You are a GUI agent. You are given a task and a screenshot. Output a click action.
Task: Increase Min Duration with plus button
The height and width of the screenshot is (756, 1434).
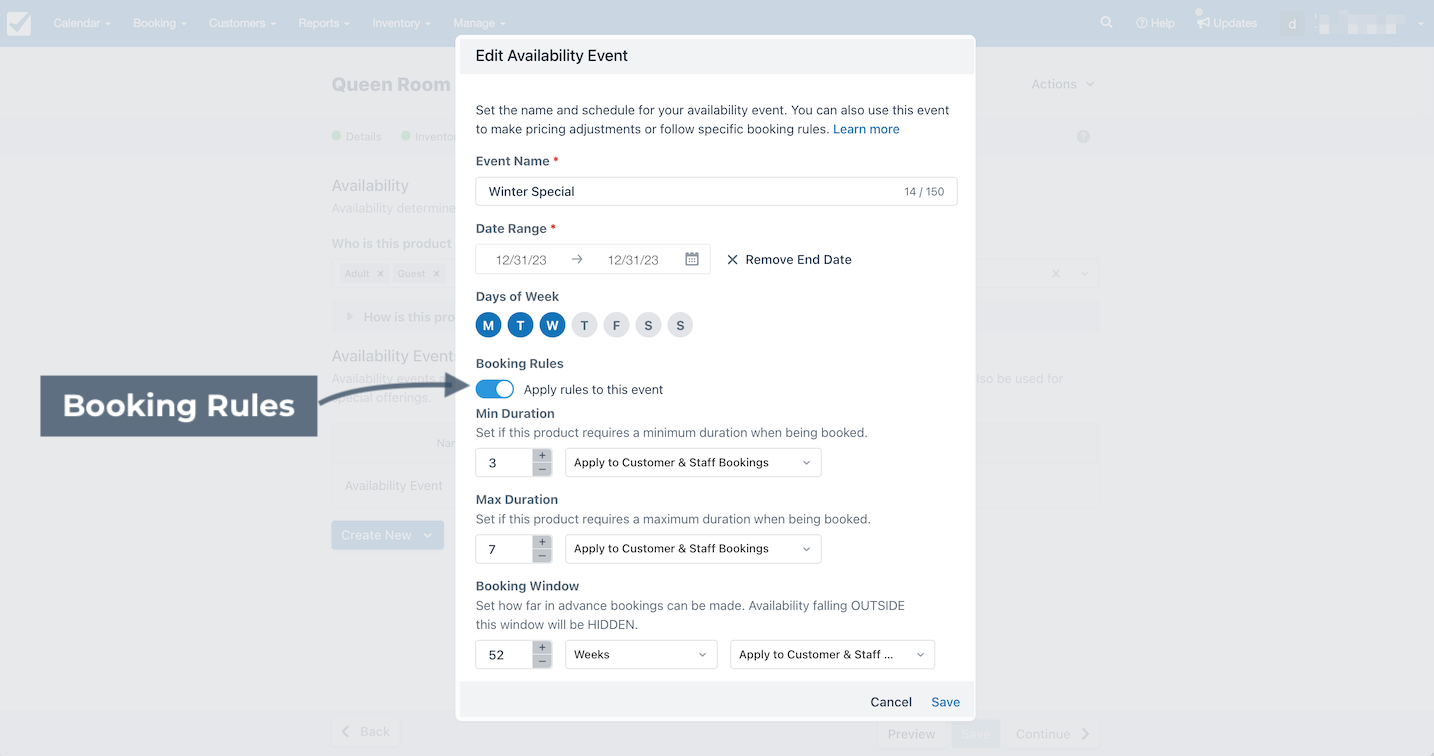pyautogui.click(x=542, y=456)
